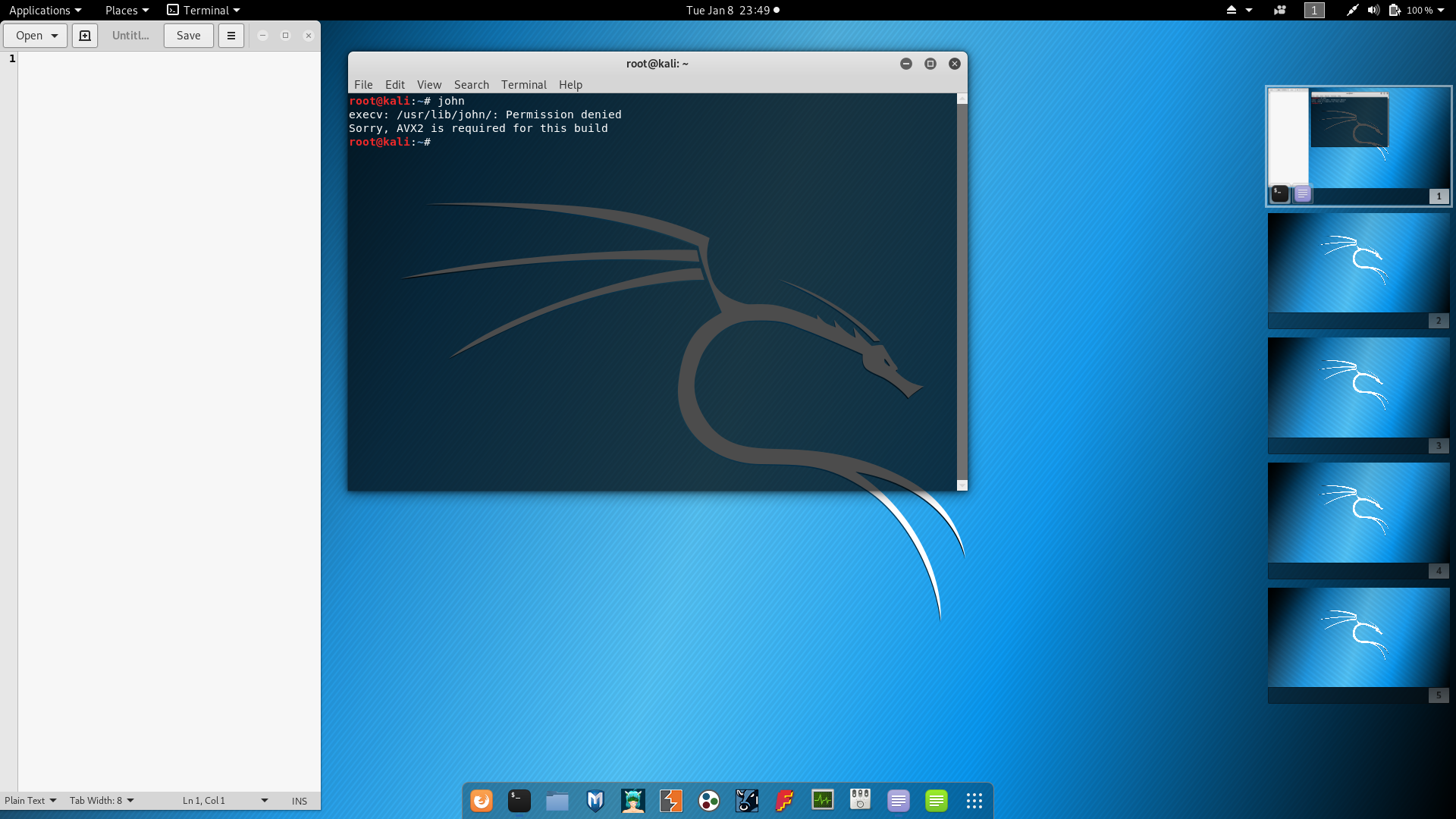
Task: Launch Metasploit from the dock
Action: tap(595, 801)
